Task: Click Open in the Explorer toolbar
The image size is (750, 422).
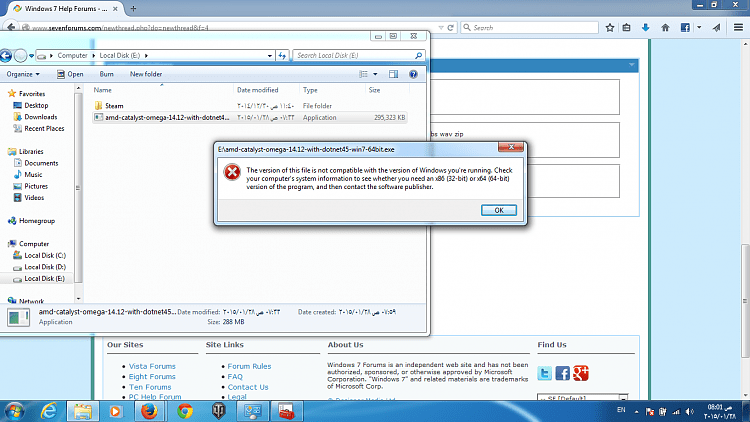Action: point(70,74)
